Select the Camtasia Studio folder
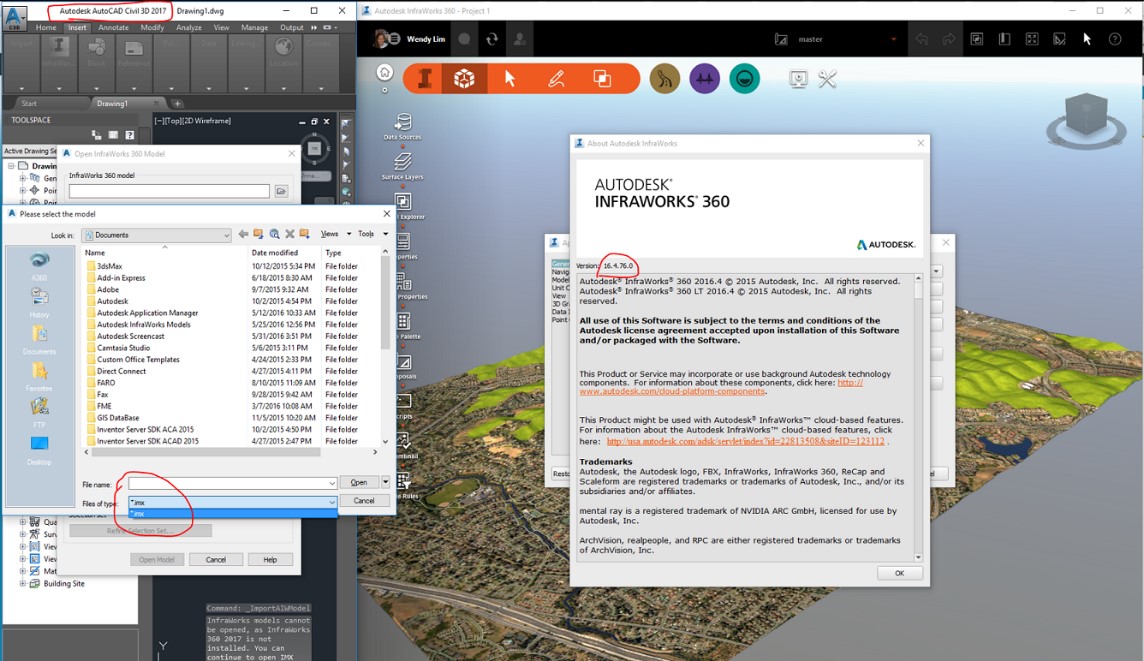This screenshot has height=661, width=1144. pyautogui.click(x=123, y=348)
